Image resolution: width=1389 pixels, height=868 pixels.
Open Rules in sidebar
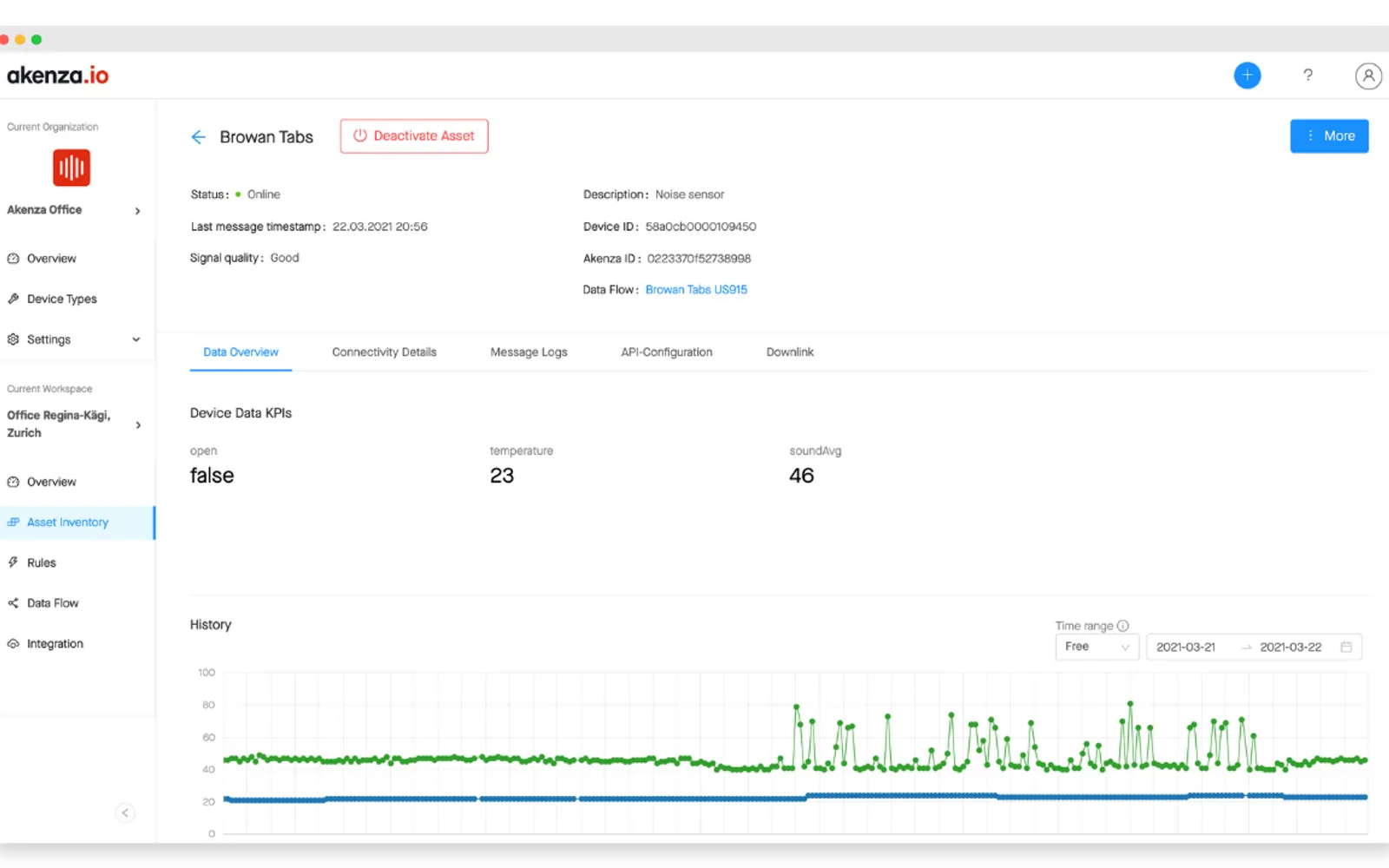tap(41, 562)
